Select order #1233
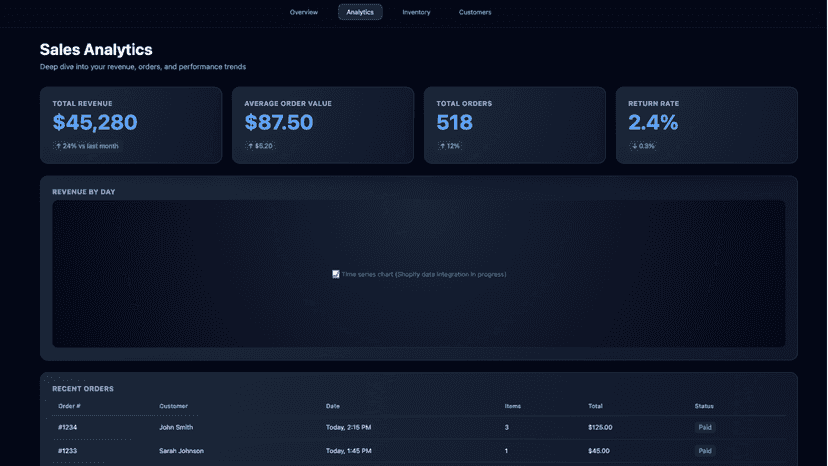The height and width of the screenshot is (466, 828). coord(67,451)
